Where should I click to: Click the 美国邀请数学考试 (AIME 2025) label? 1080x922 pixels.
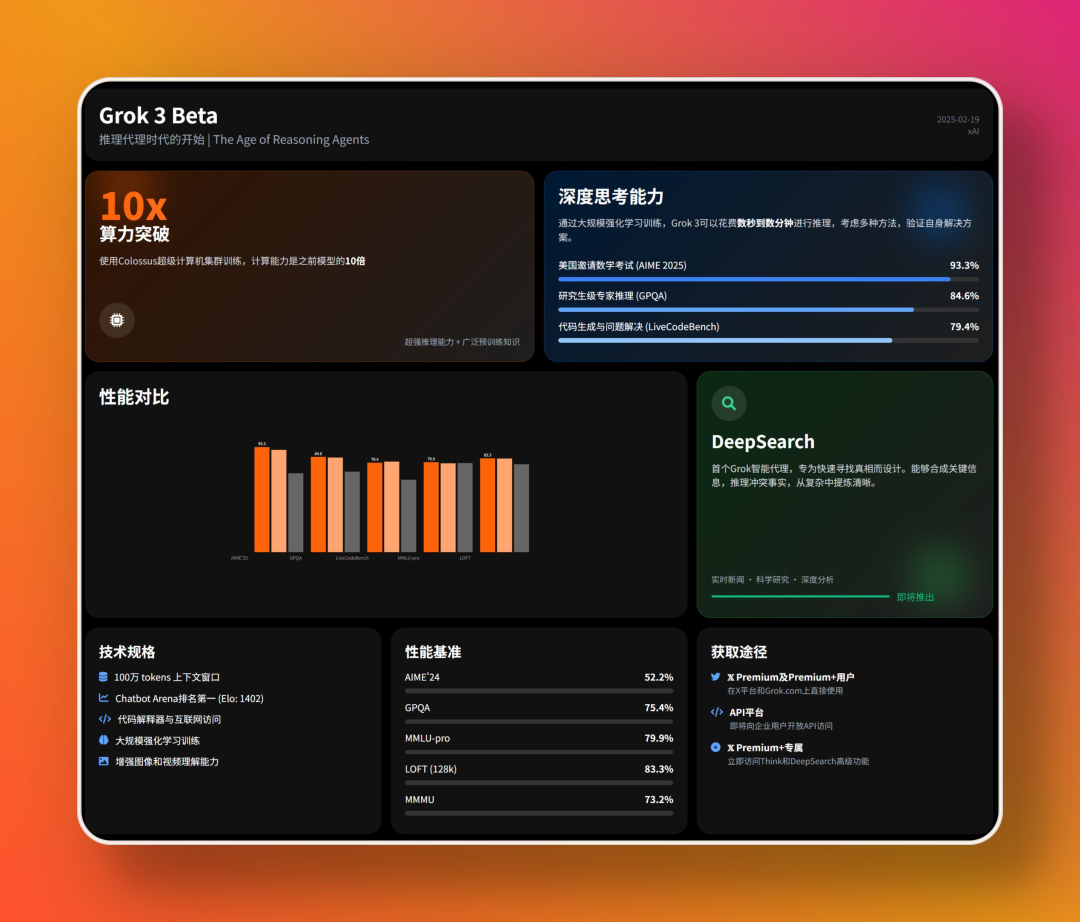(x=622, y=265)
